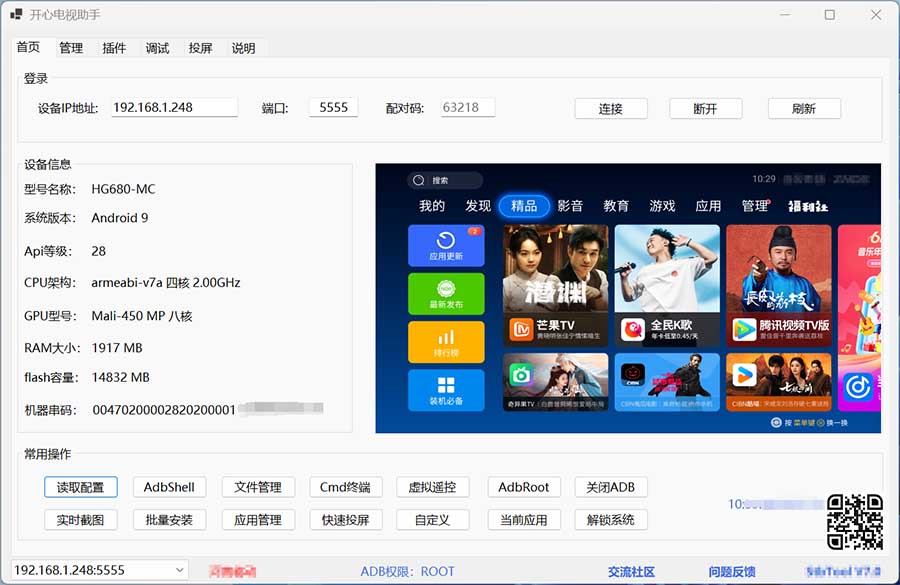Click the 应用更新 tile icon in TV preview
The width and height of the screenshot is (900, 585).
click(446, 241)
